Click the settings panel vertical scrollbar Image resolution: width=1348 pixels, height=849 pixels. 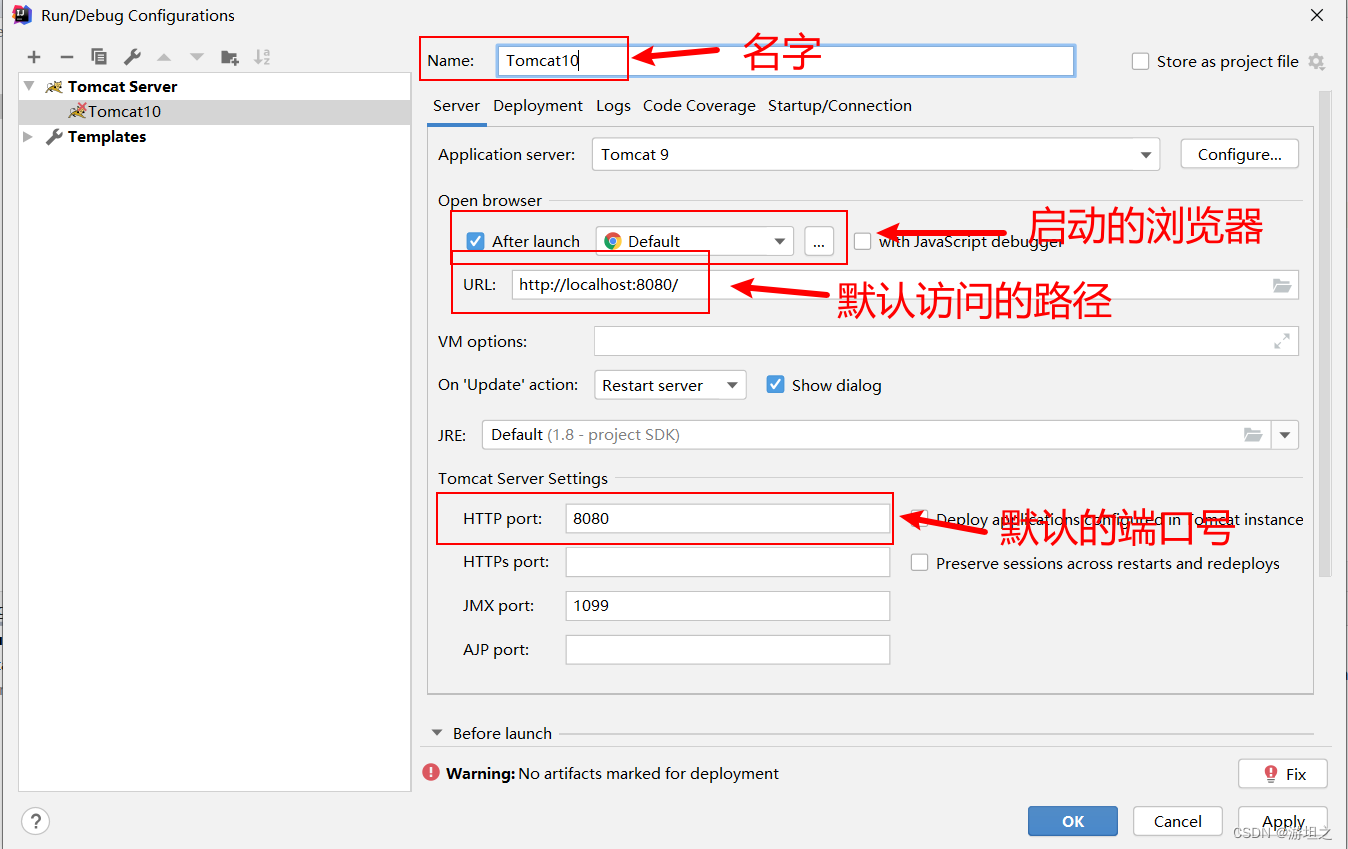(x=1325, y=333)
